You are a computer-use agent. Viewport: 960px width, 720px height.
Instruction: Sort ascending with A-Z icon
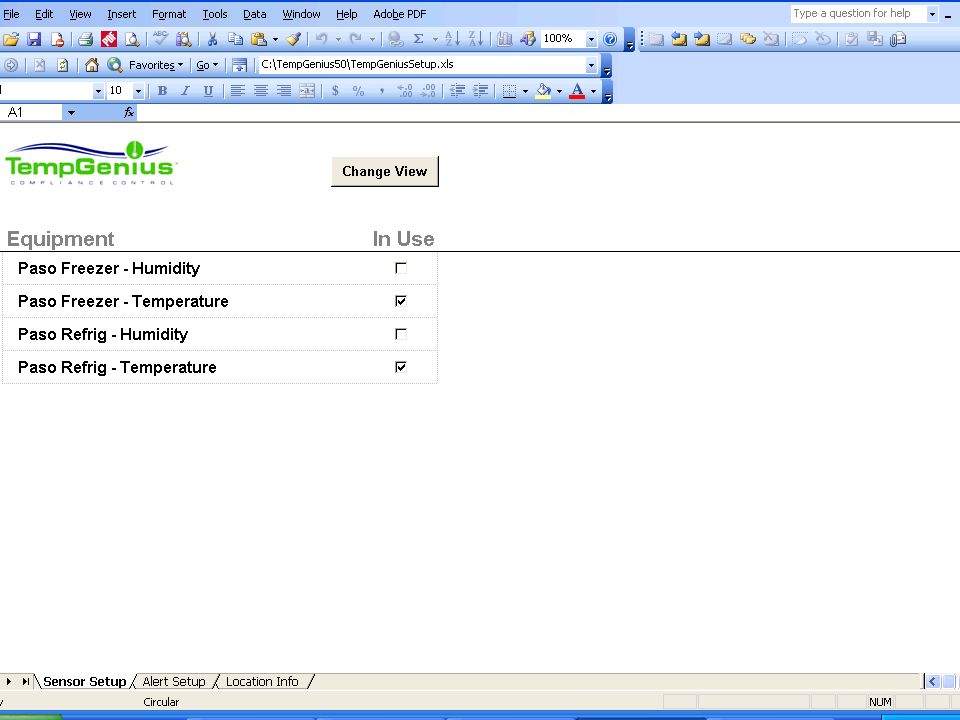(452, 39)
